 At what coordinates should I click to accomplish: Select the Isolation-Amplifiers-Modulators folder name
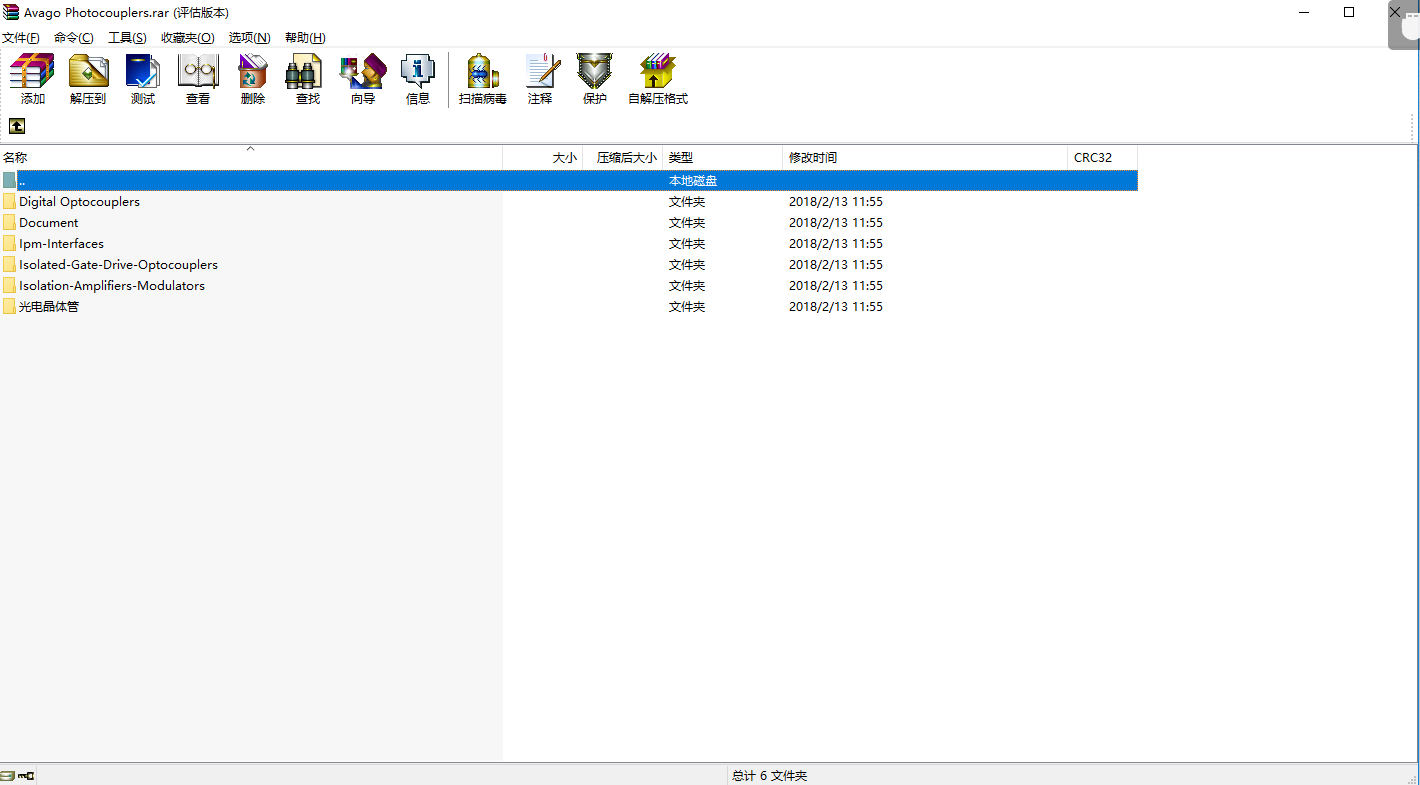112,285
